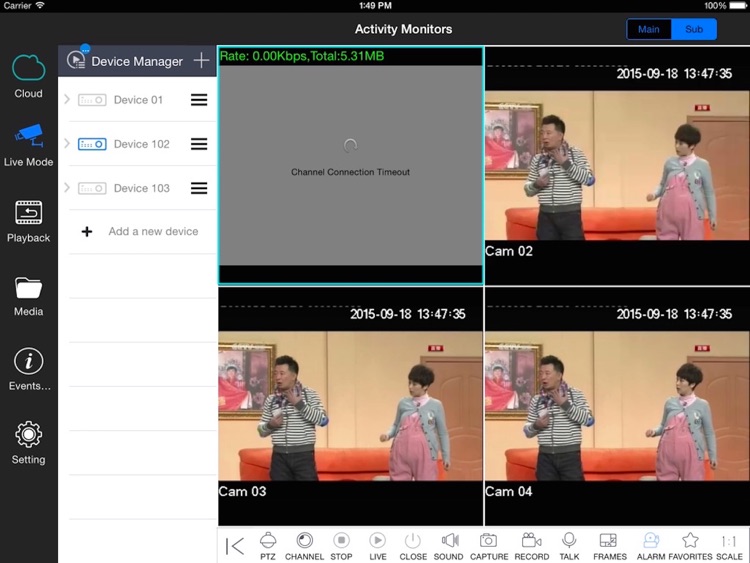750x563 pixels.
Task: Click the Cam 02 label
Action: [509, 251]
